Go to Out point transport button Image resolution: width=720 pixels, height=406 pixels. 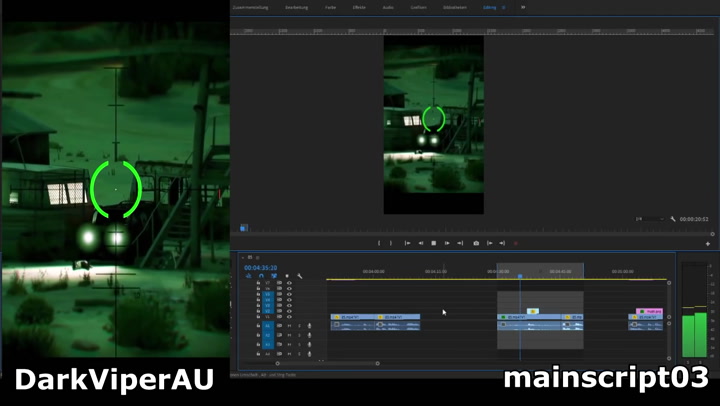coord(460,243)
